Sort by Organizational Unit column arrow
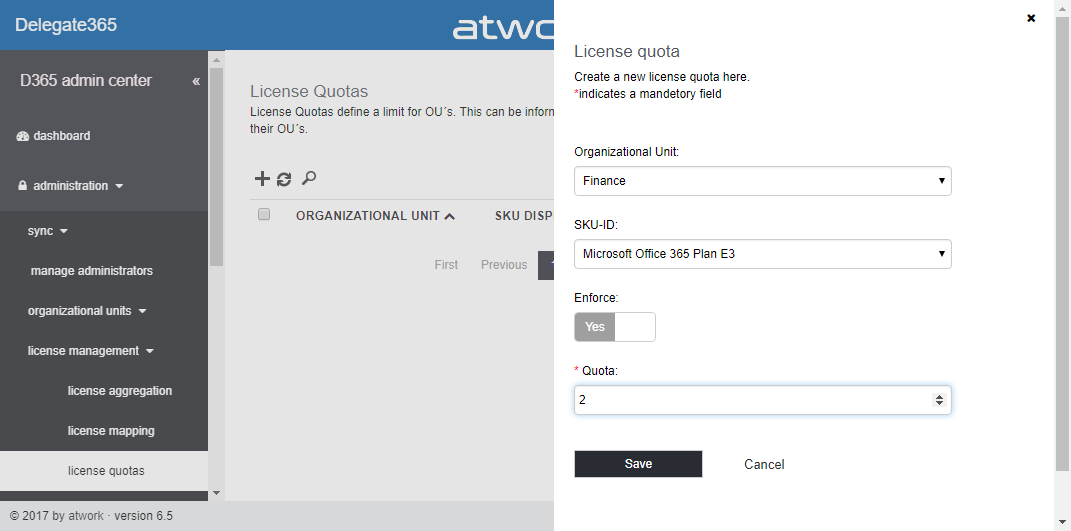This screenshot has width=1071, height=531. [x=450, y=215]
